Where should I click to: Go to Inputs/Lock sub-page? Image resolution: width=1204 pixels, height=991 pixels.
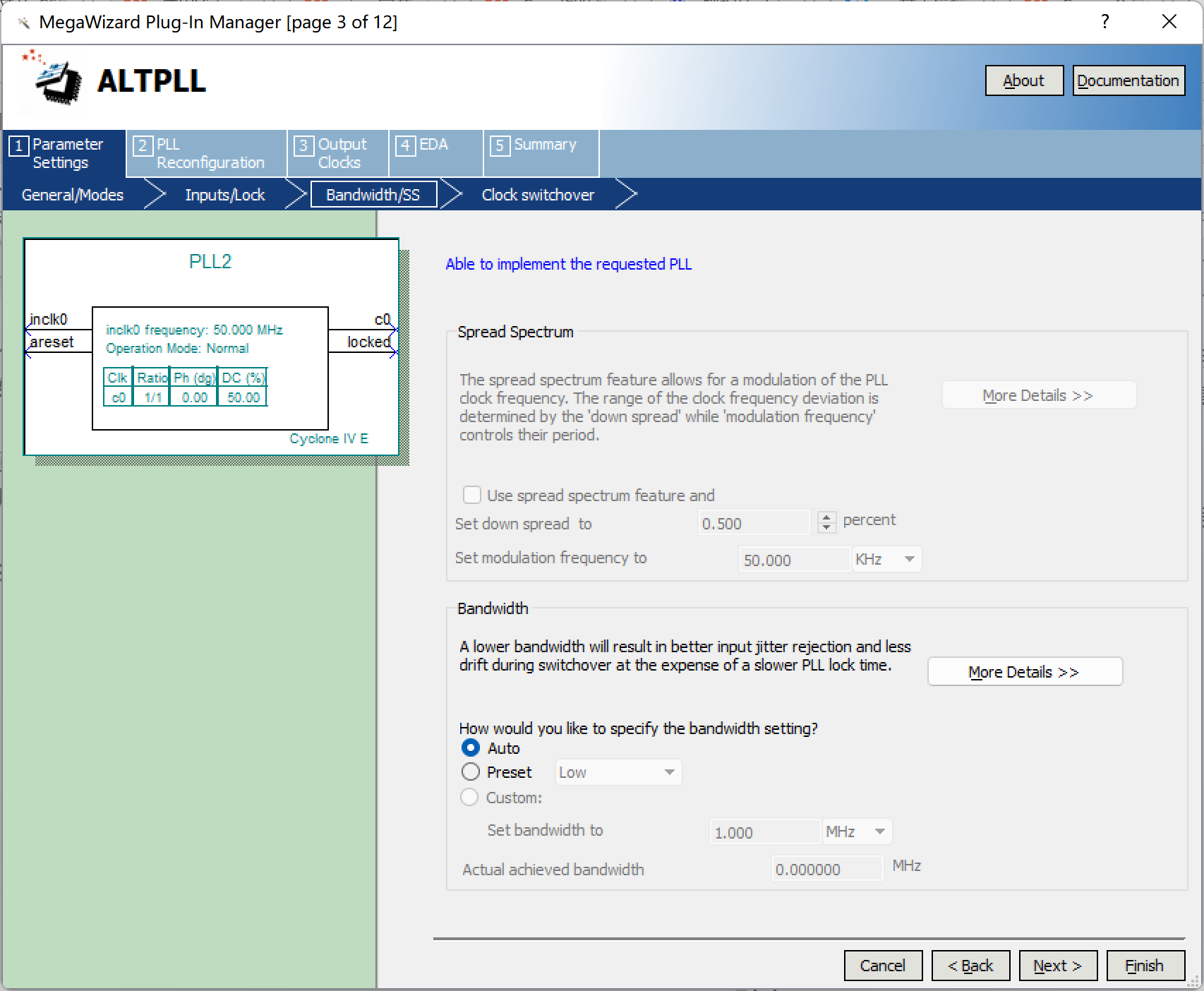pyautogui.click(x=225, y=195)
